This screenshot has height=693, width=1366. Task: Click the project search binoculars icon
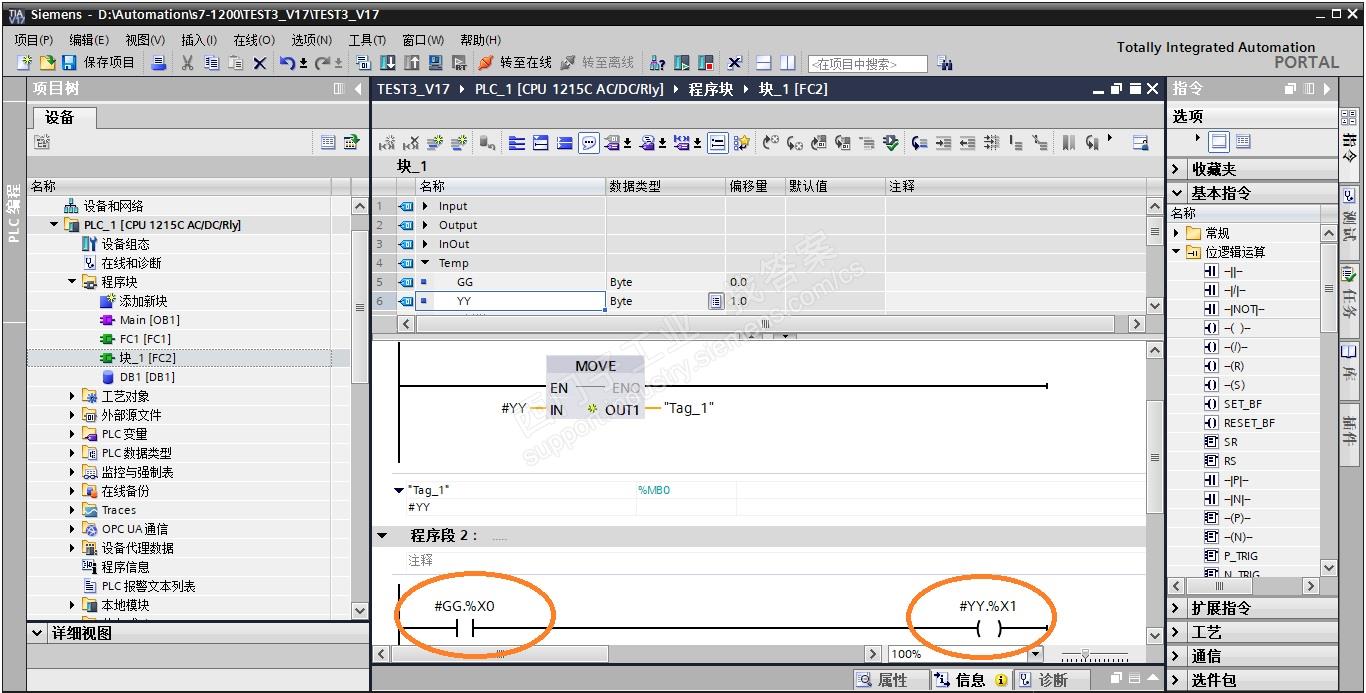tap(944, 64)
